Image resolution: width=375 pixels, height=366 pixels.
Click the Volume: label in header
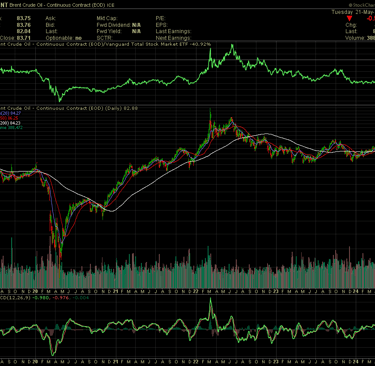tap(355, 38)
